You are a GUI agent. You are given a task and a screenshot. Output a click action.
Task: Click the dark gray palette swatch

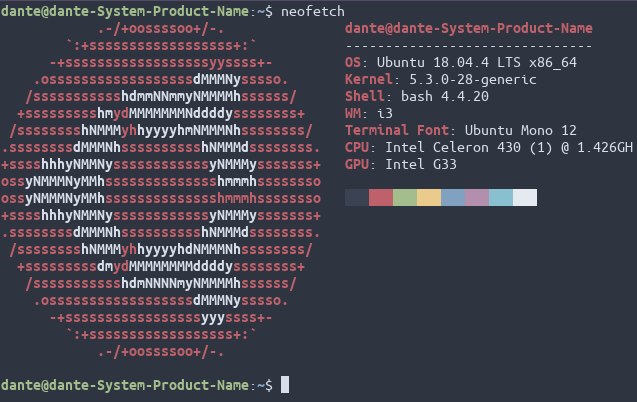(357, 197)
